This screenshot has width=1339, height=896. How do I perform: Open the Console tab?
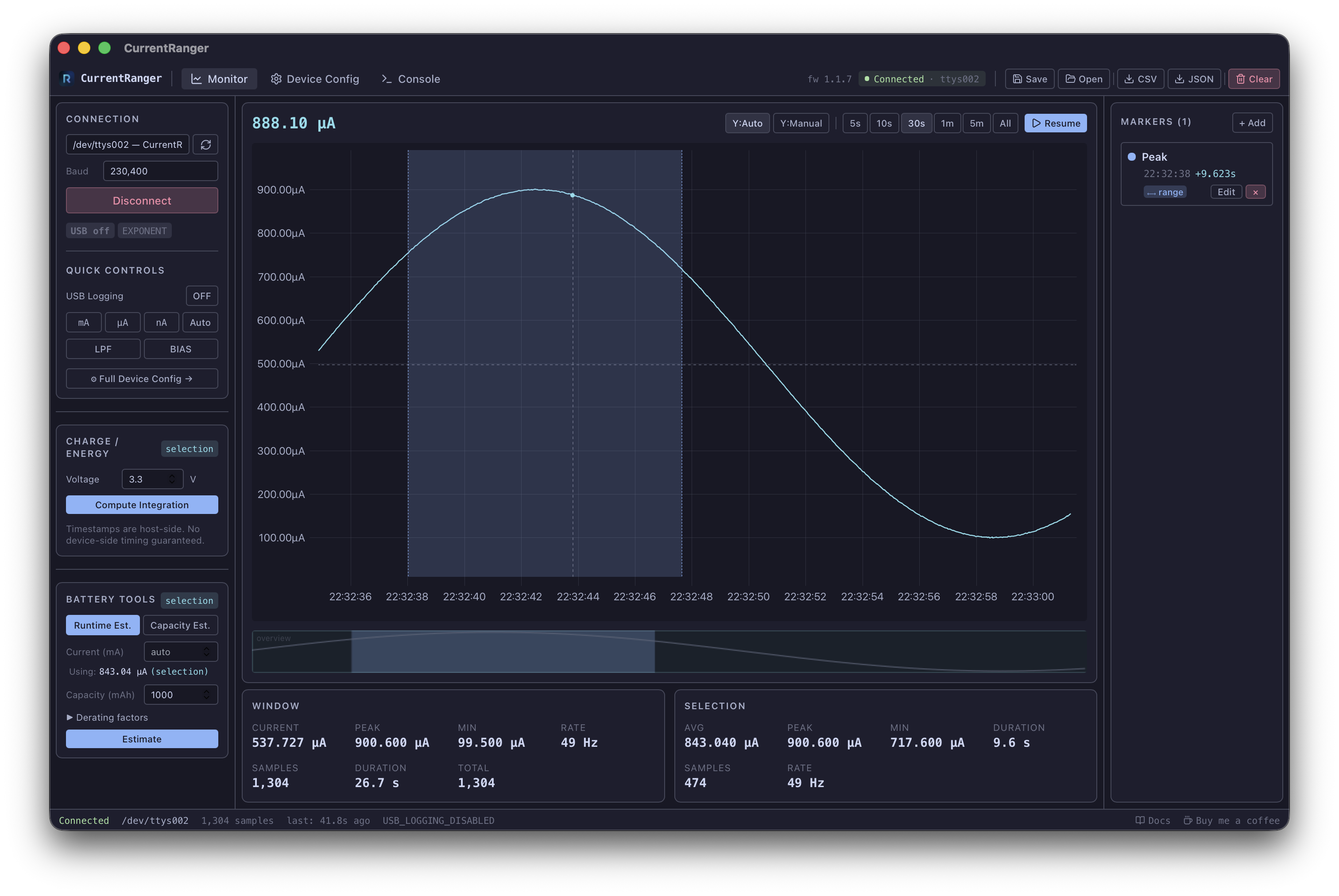(410, 79)
